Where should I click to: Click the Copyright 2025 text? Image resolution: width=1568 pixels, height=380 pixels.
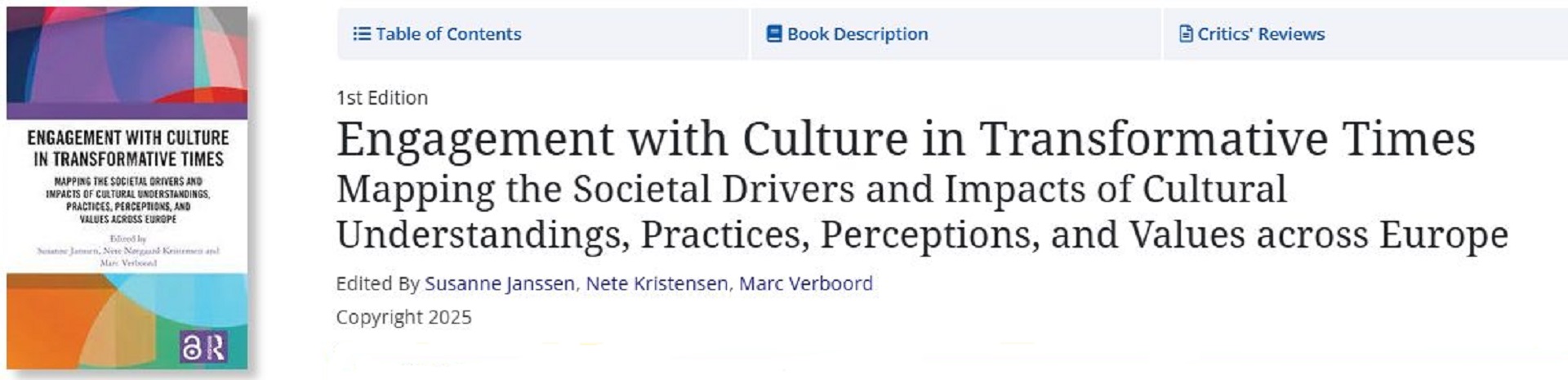pos(403,317)
